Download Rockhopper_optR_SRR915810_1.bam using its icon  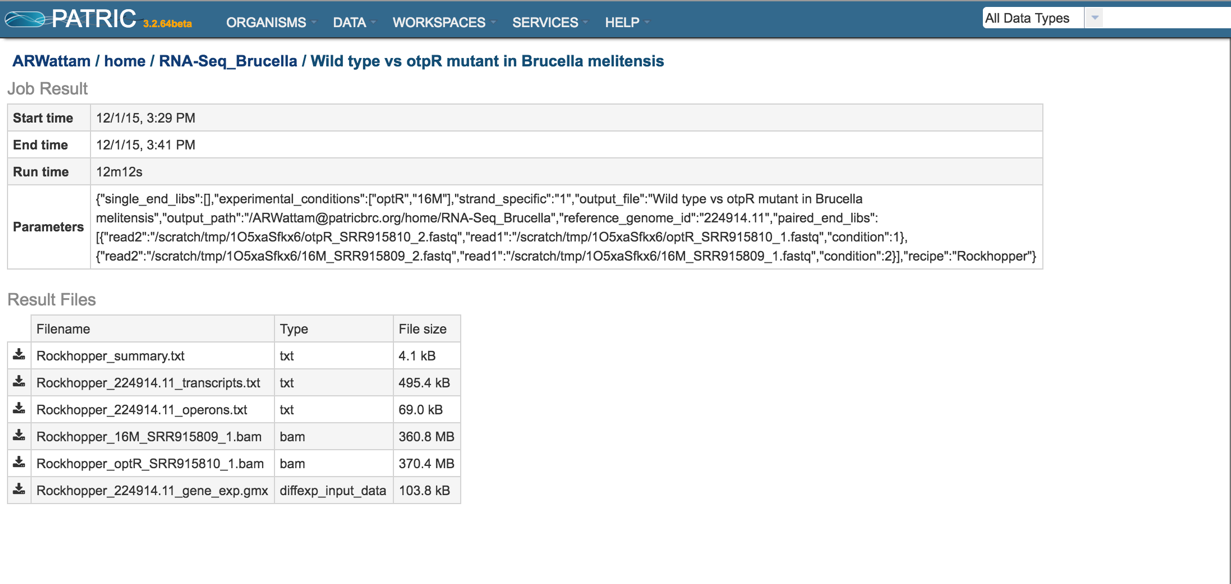tap(19, 463)
